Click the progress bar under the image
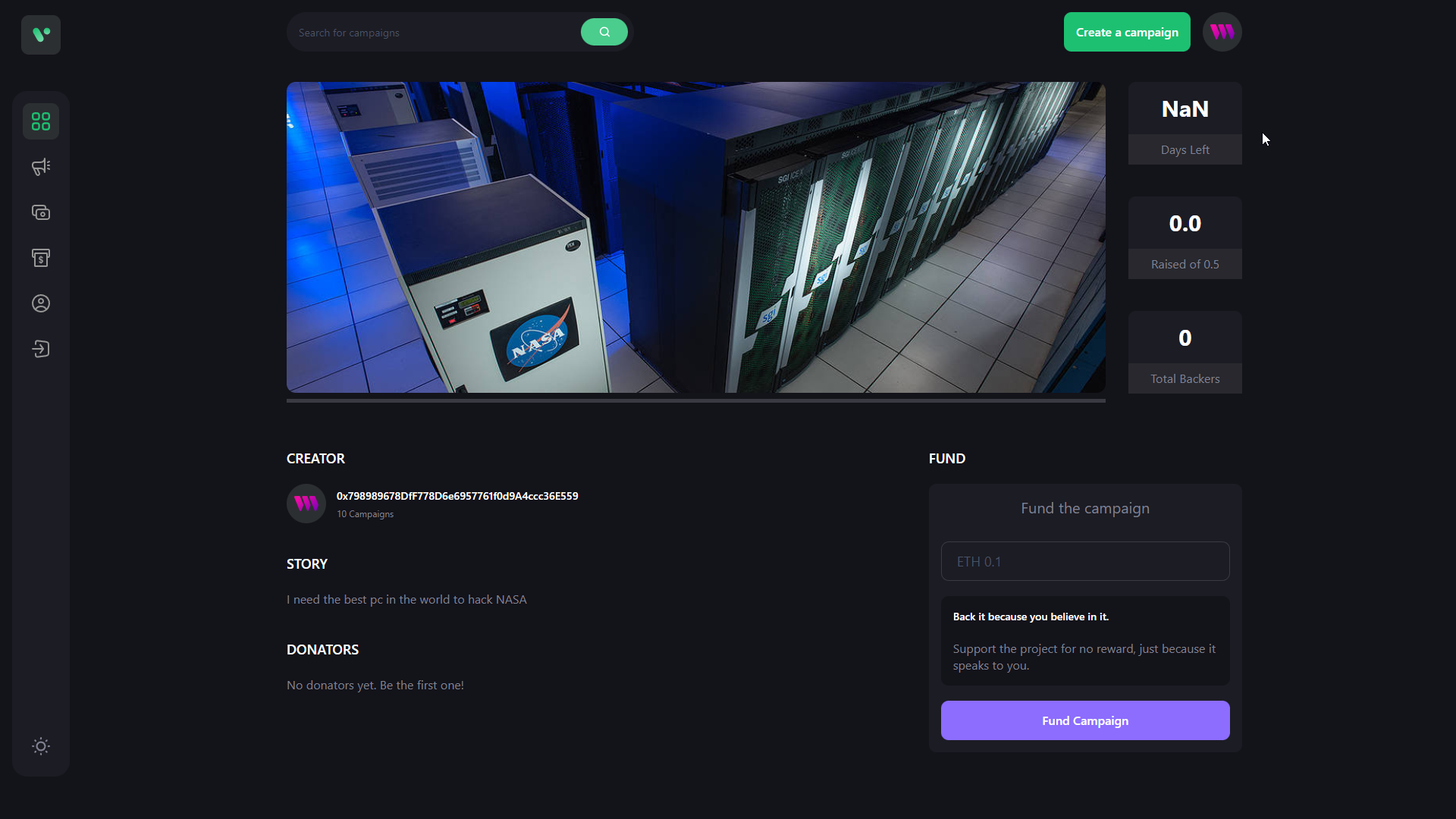This screenshot has height=819, width=1456. tap(695, 400)
